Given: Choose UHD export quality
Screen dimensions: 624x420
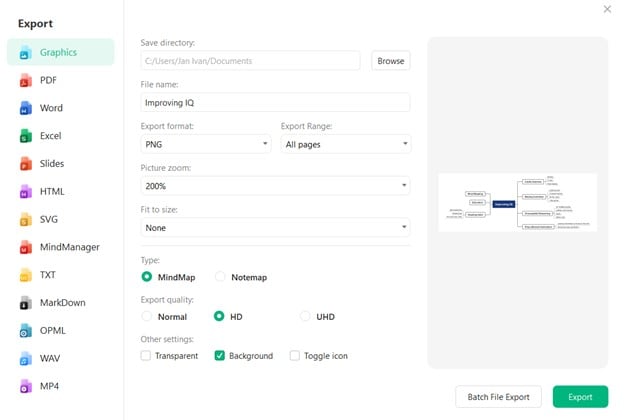Looking at the screenshot, I should click(x=305, y=316).
